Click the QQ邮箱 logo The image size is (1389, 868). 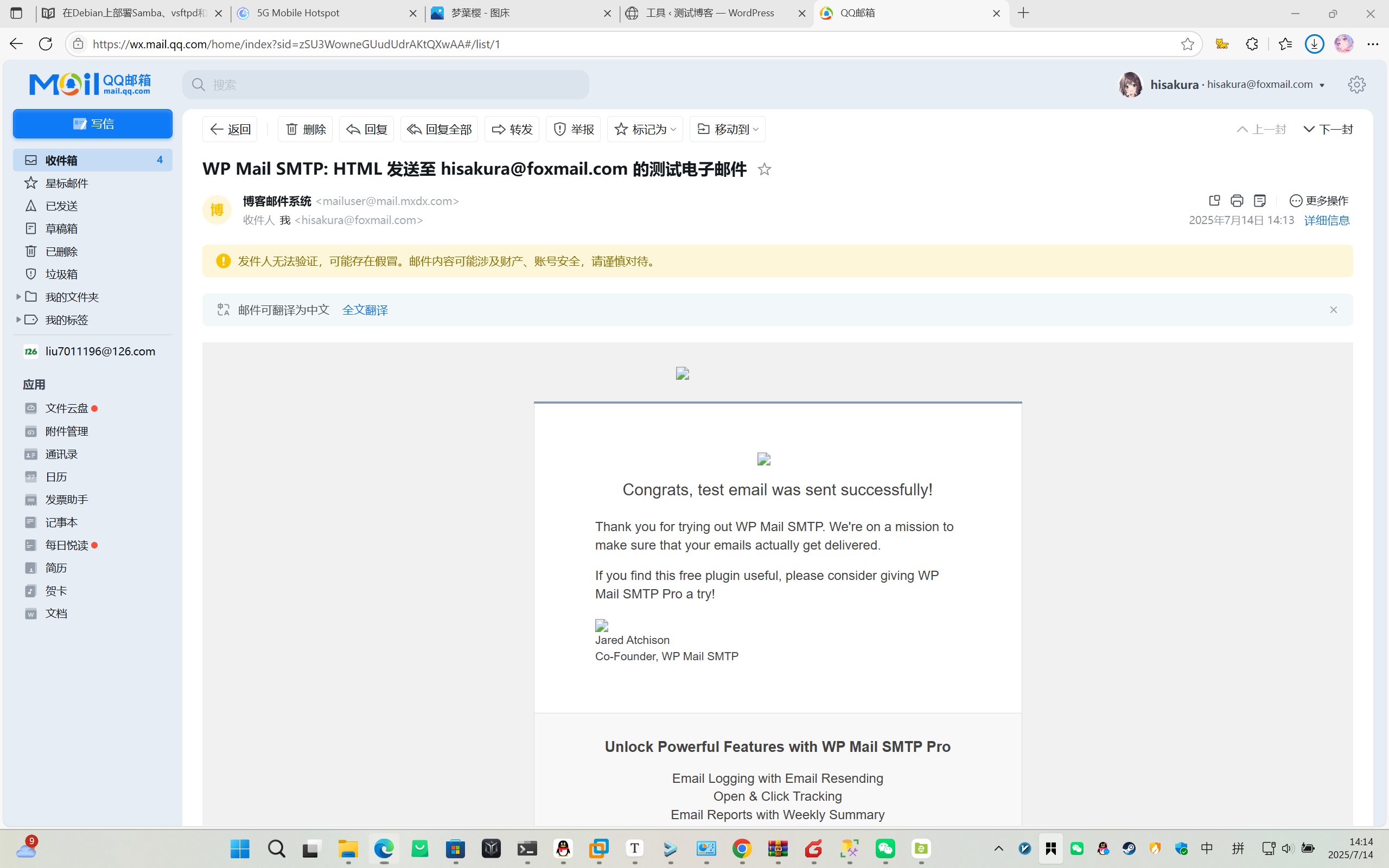(x=90, y=85)
